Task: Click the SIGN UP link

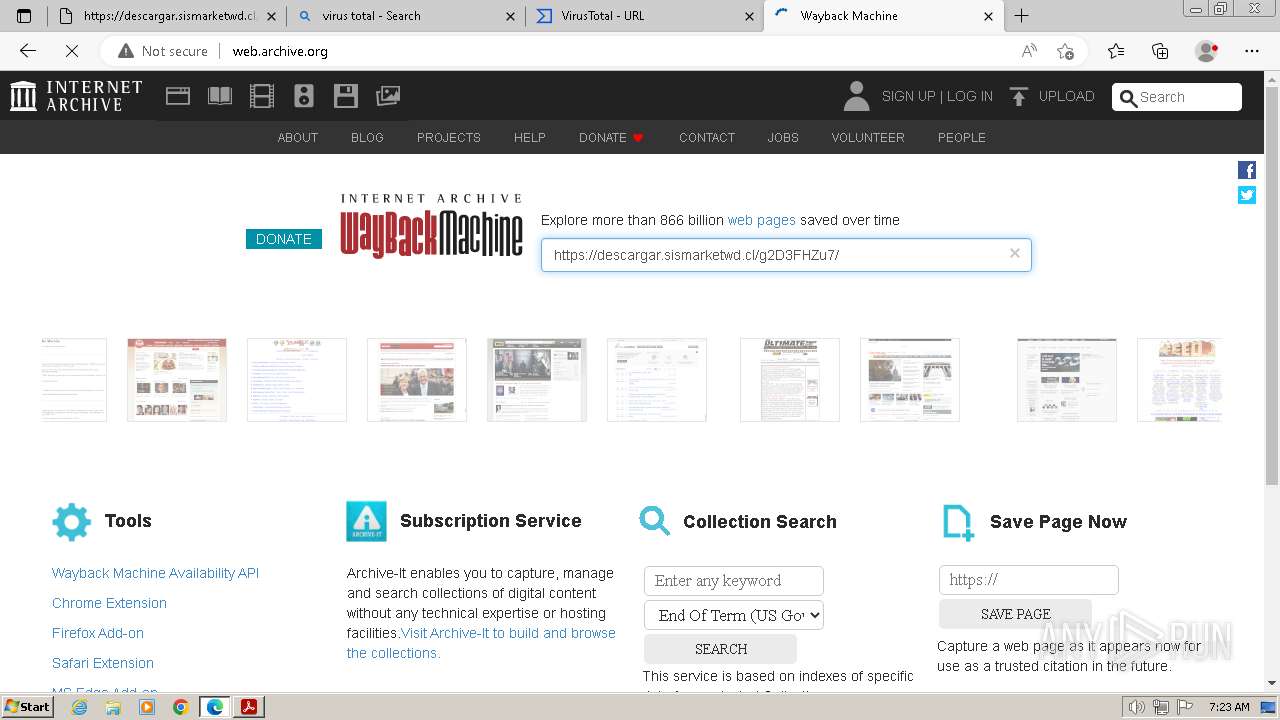Action: (908, 96)
